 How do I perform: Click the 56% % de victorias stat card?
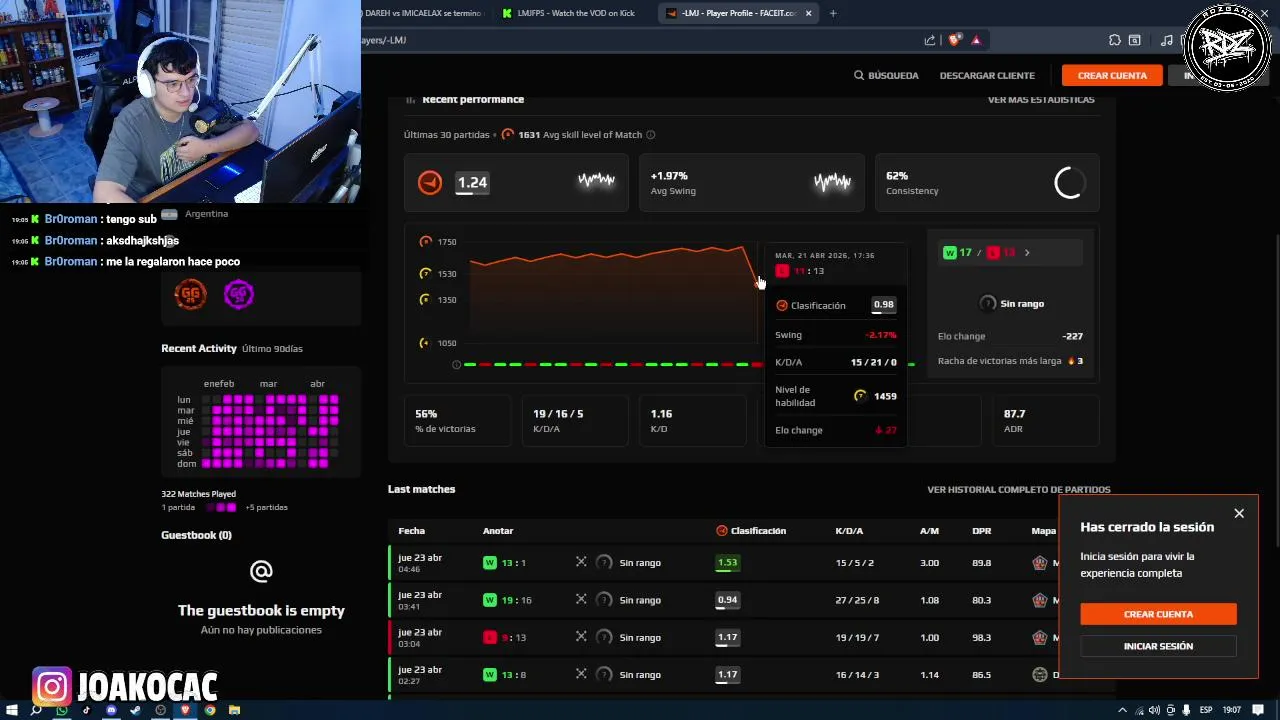pos(457,420)
